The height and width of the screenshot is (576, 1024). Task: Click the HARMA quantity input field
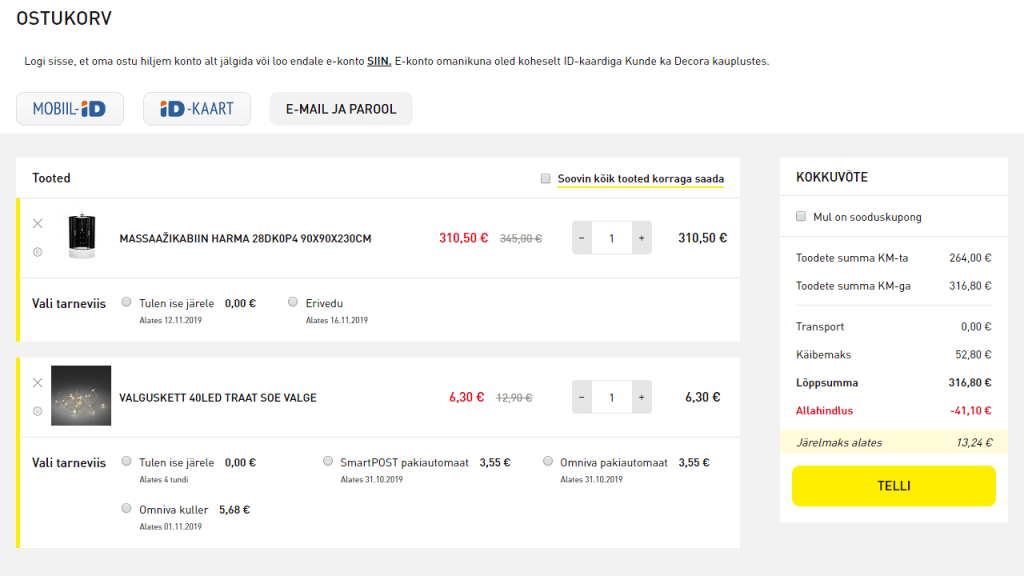611,237
